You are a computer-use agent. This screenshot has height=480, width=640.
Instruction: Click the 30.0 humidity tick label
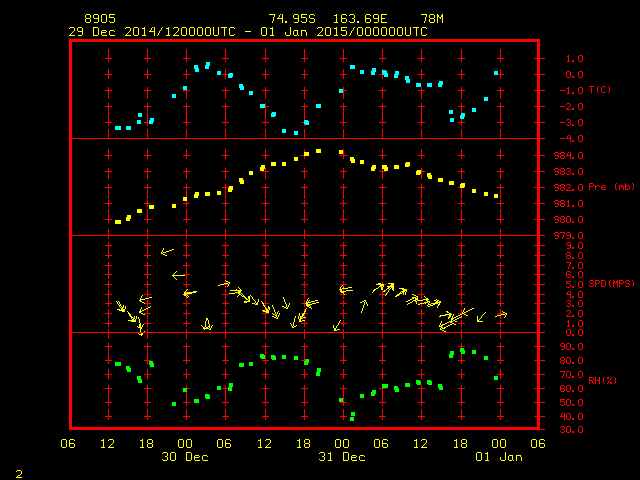[571, 430]
